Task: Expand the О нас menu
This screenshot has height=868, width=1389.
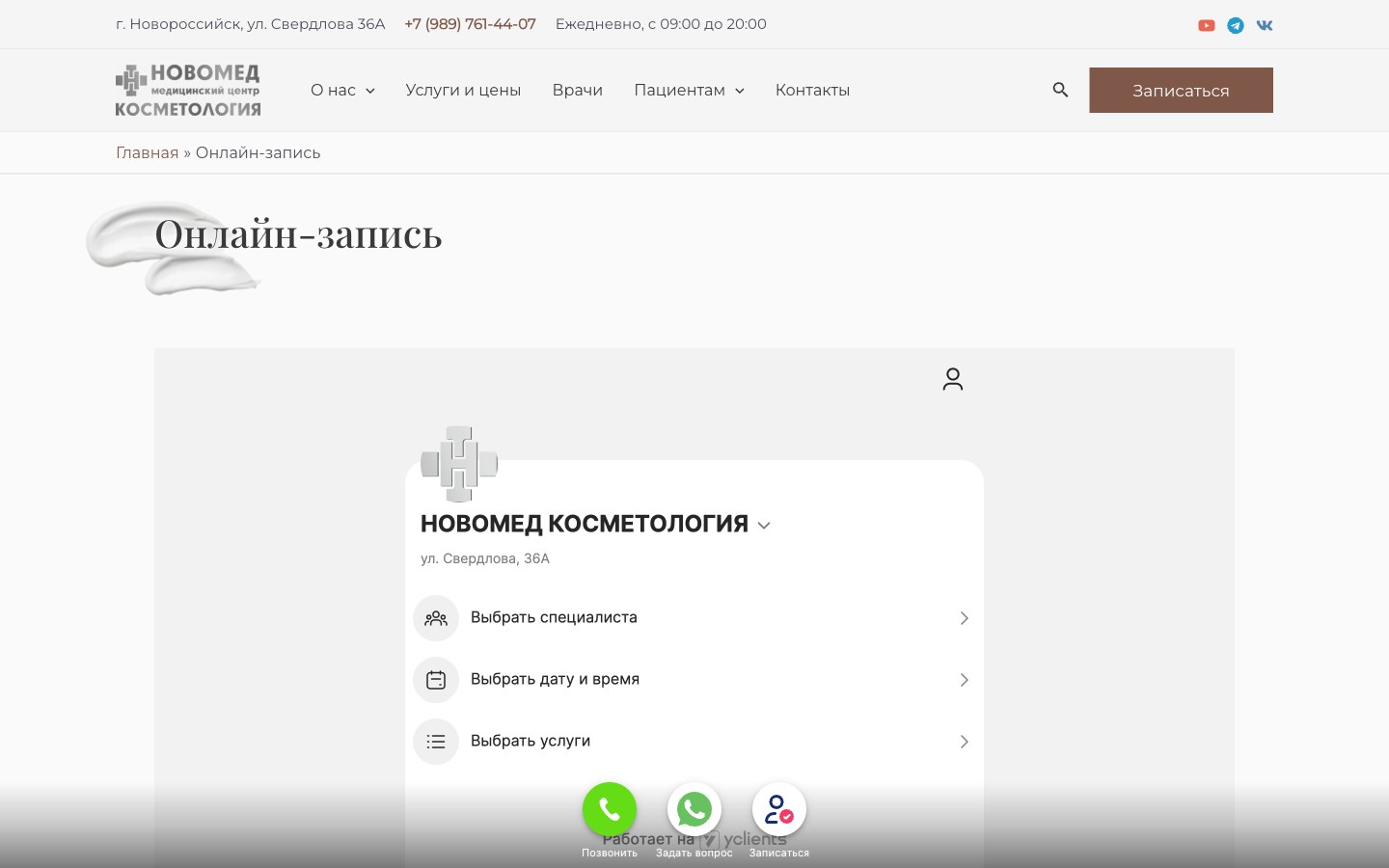Action: 342,90
